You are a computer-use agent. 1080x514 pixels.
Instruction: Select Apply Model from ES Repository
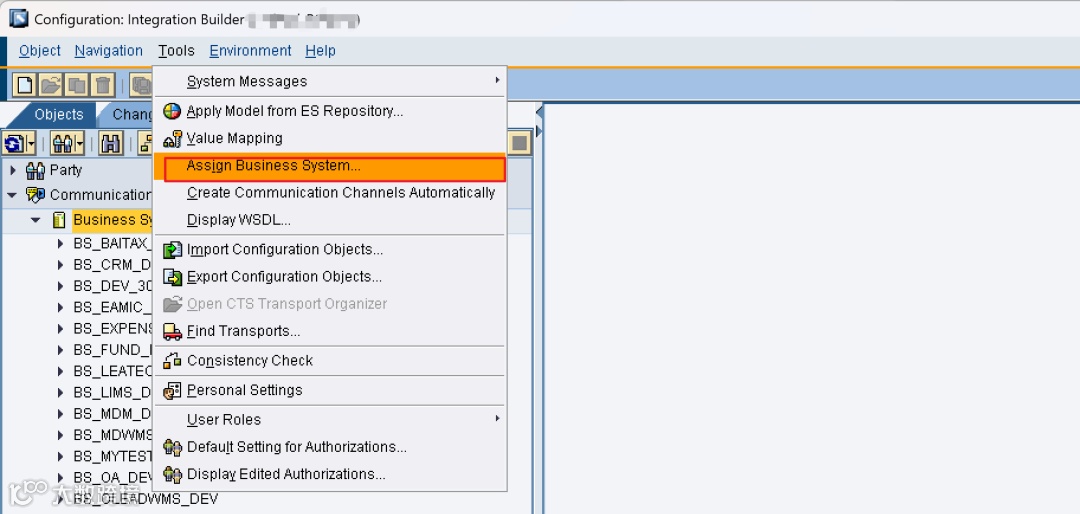[329, 111]
